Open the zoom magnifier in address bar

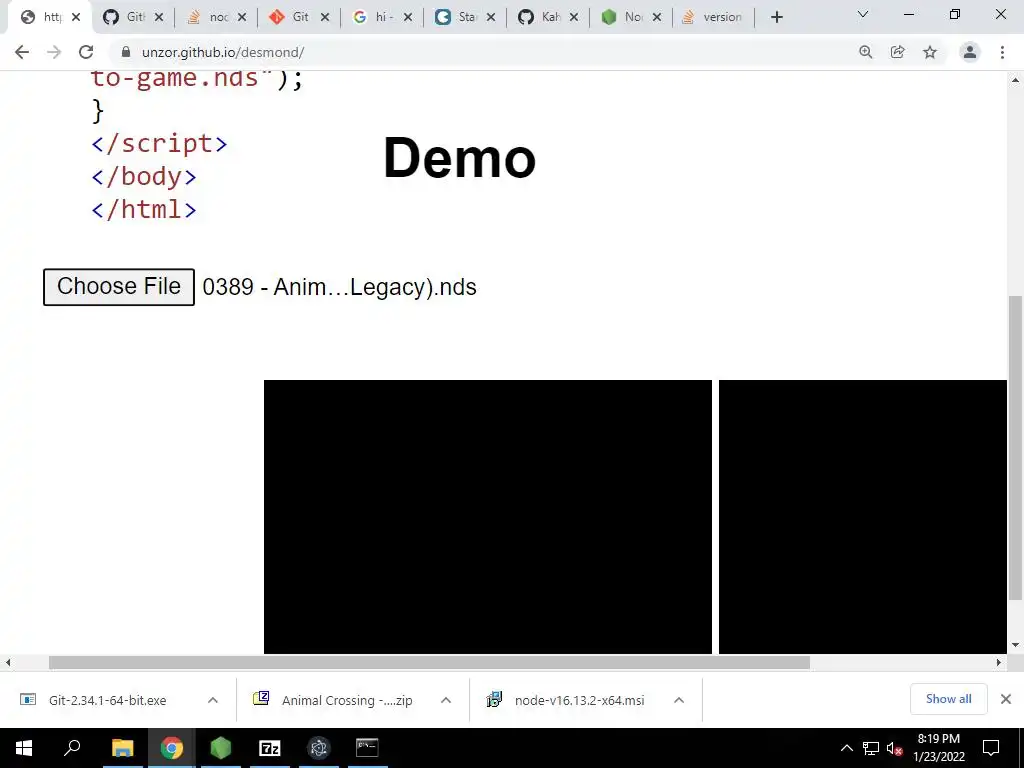pyautogui.click(x=866, y=52)
